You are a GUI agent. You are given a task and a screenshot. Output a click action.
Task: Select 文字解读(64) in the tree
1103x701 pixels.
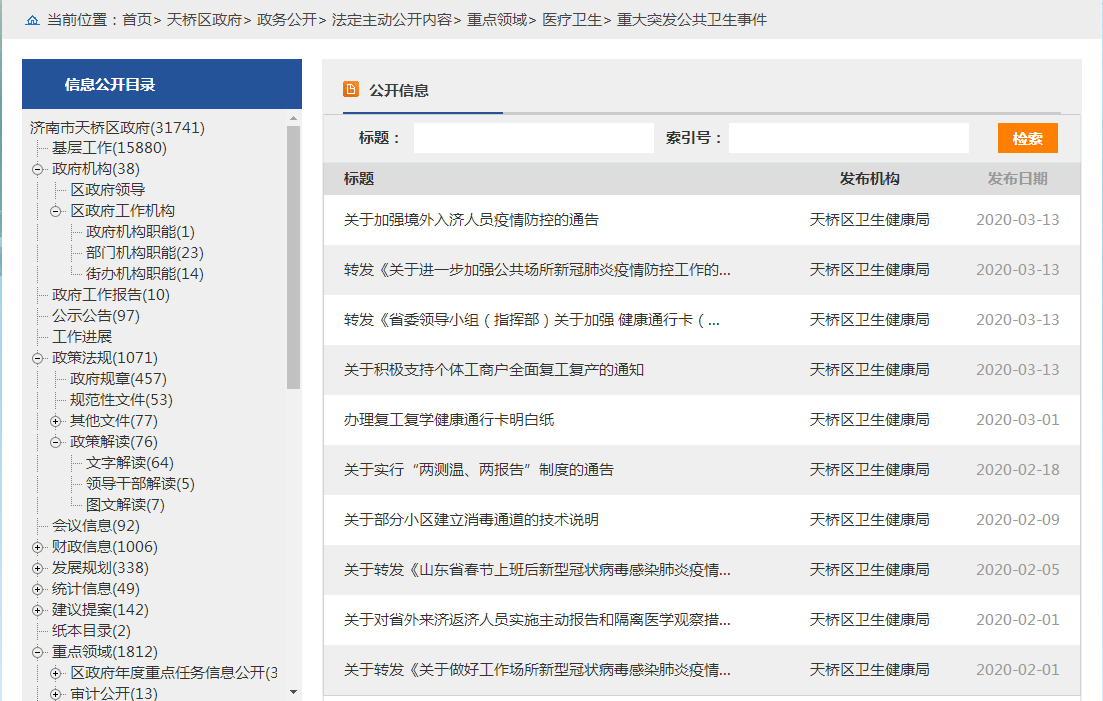pyautogui.click(x=129, y=463)
